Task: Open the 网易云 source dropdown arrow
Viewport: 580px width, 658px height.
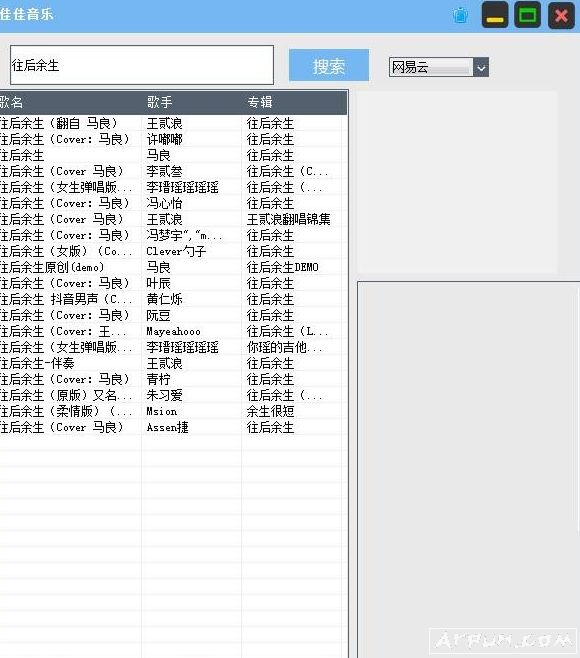Action: point(481,67)
